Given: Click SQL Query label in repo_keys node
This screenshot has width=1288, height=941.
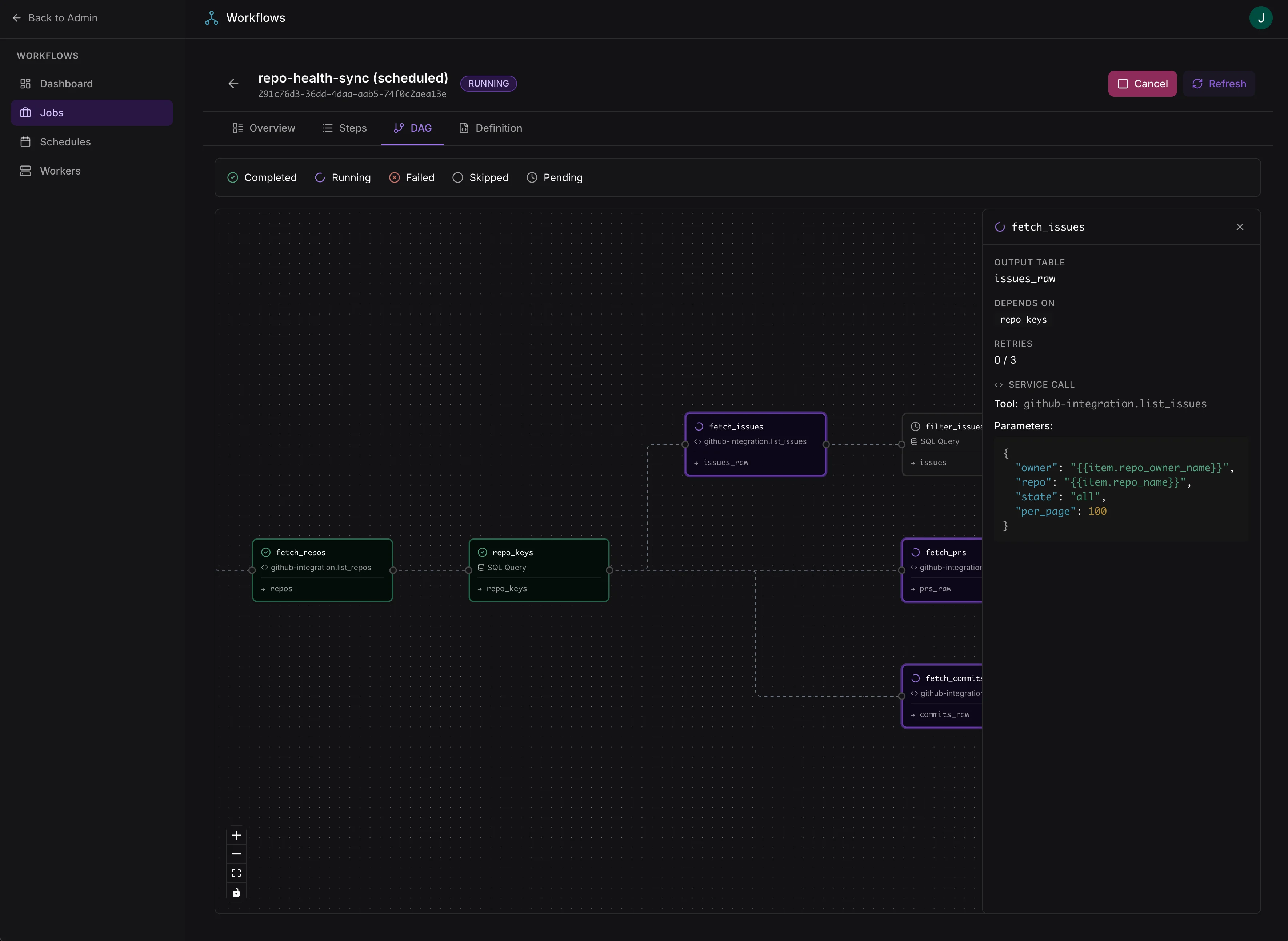Looking at the screenshot, I should coord(507,568).
